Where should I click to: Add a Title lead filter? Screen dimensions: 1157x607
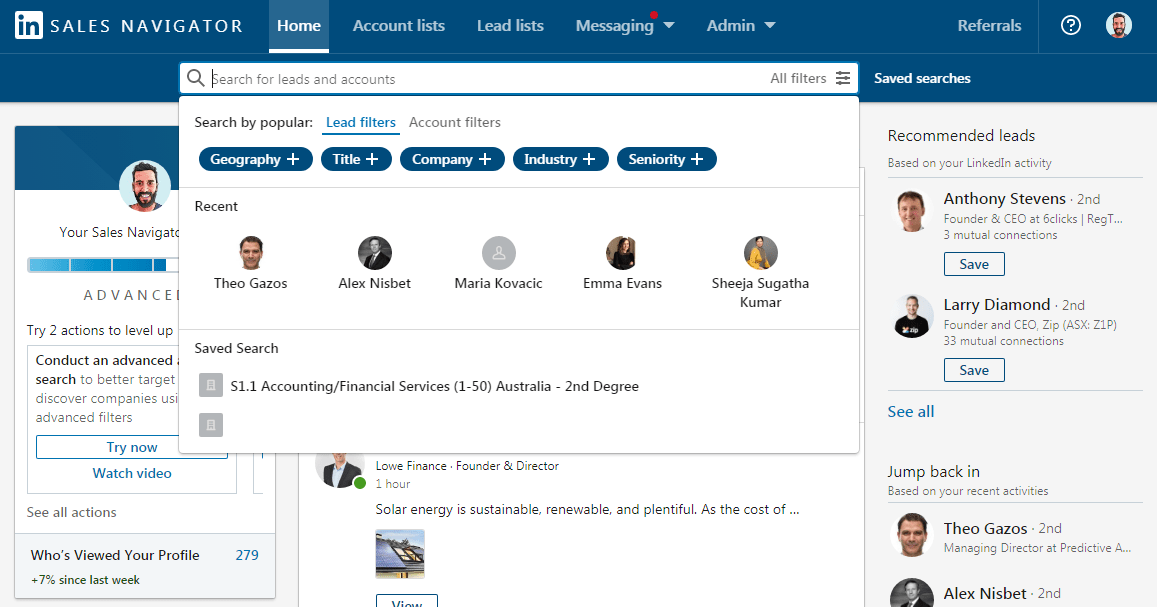356,159
